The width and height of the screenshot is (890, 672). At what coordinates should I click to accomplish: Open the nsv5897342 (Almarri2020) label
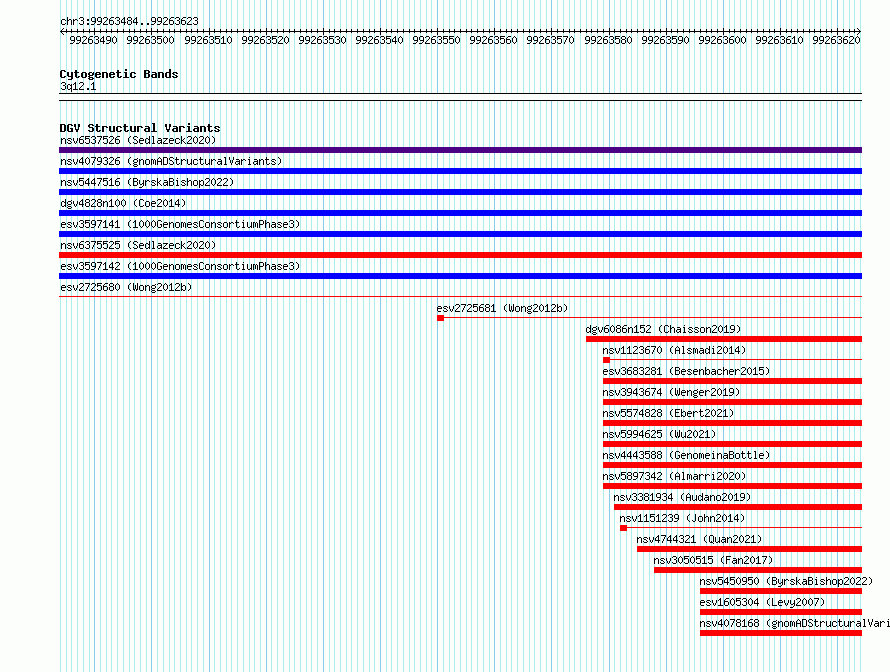(674, 476)
